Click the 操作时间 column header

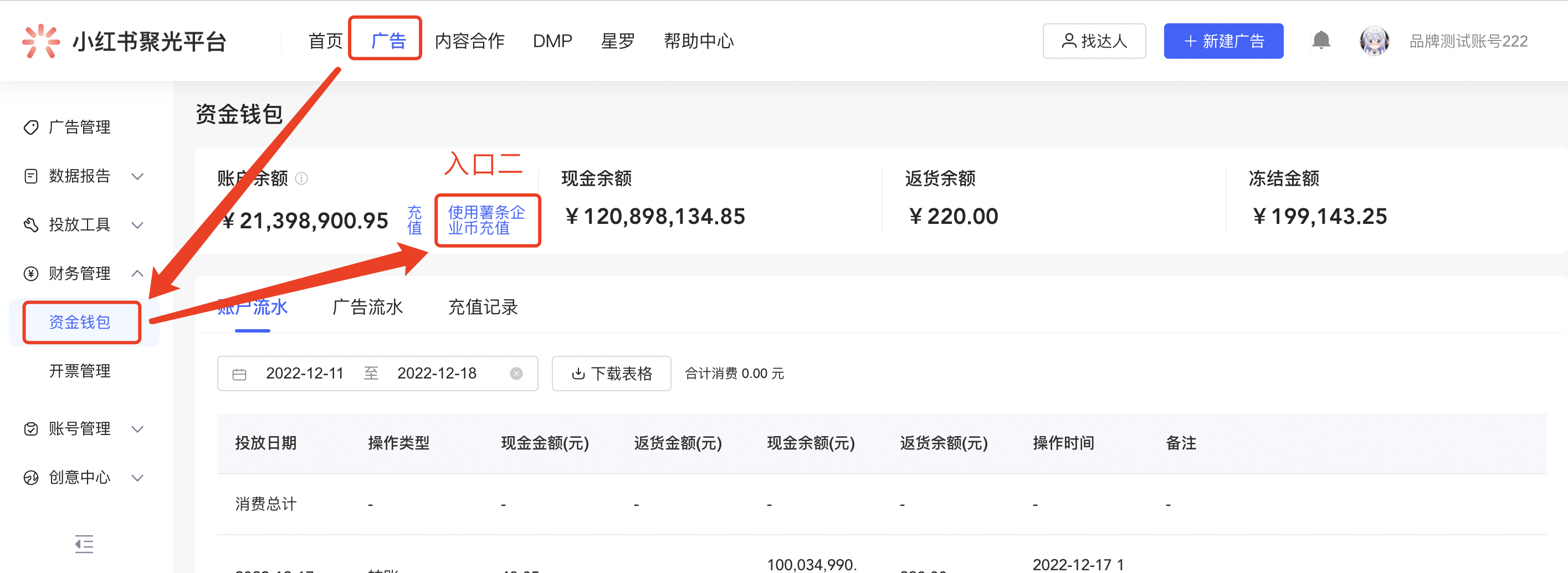pos(1063,443)
